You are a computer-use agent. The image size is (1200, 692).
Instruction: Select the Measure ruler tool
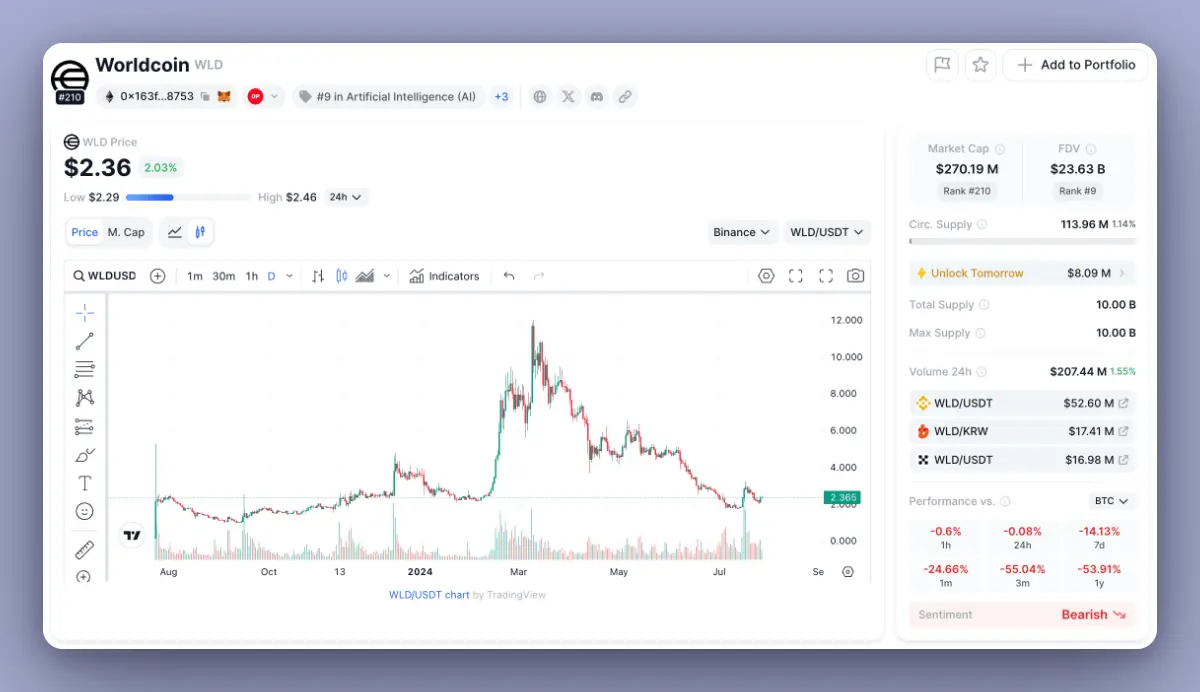pyautogui.click(x=84, y=549)
